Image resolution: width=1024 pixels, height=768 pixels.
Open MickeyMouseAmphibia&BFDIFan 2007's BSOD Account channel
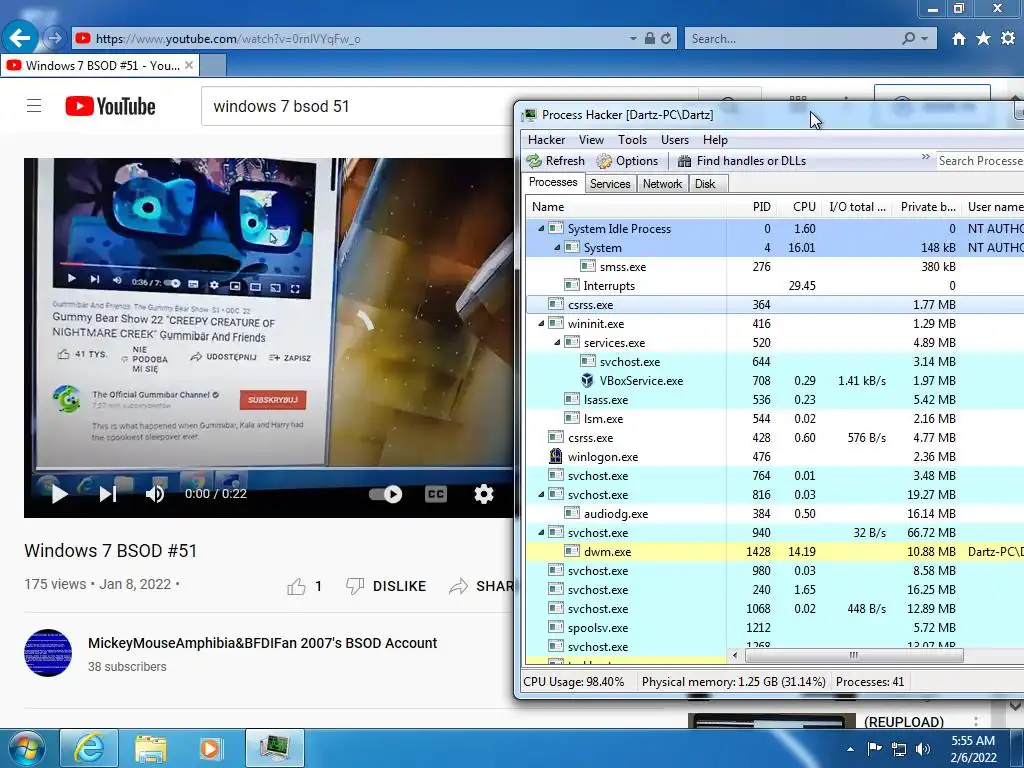pyautogui.click(x=263, y=643)
